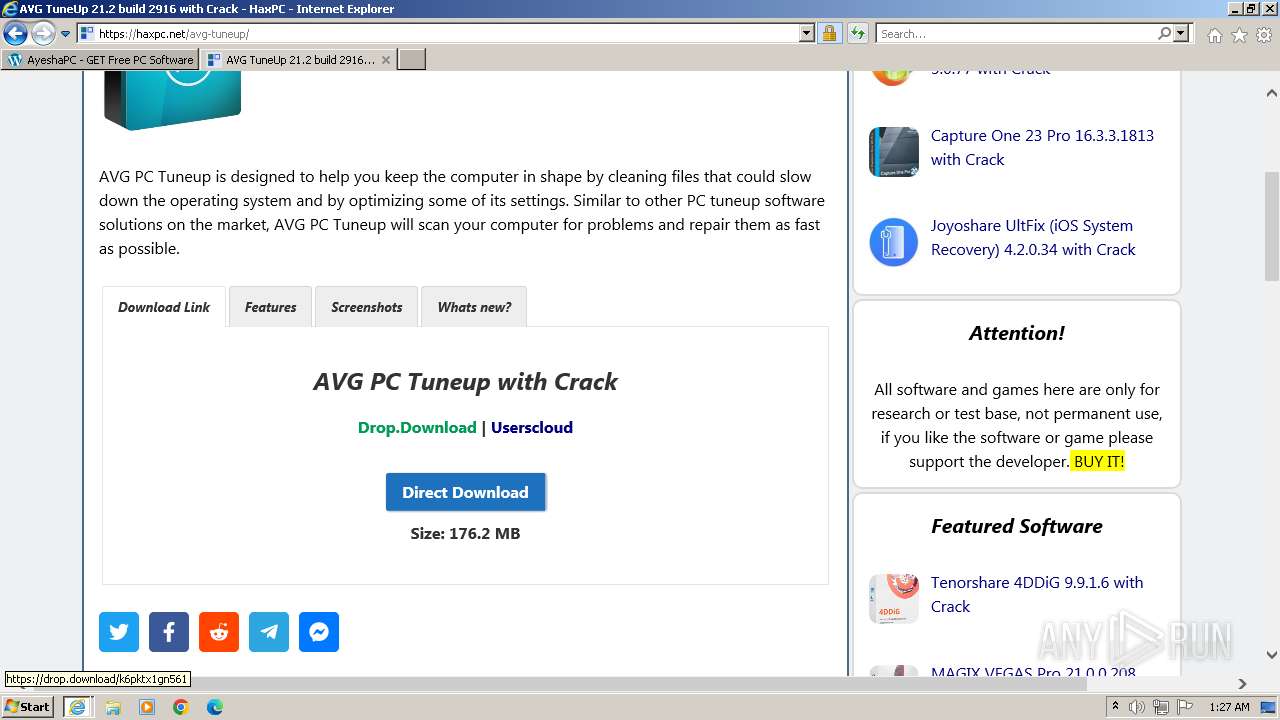The width and height of the screenshot is (1280, 720).
Task: Open the Whats new? tab
Action: tap(474, 307)
